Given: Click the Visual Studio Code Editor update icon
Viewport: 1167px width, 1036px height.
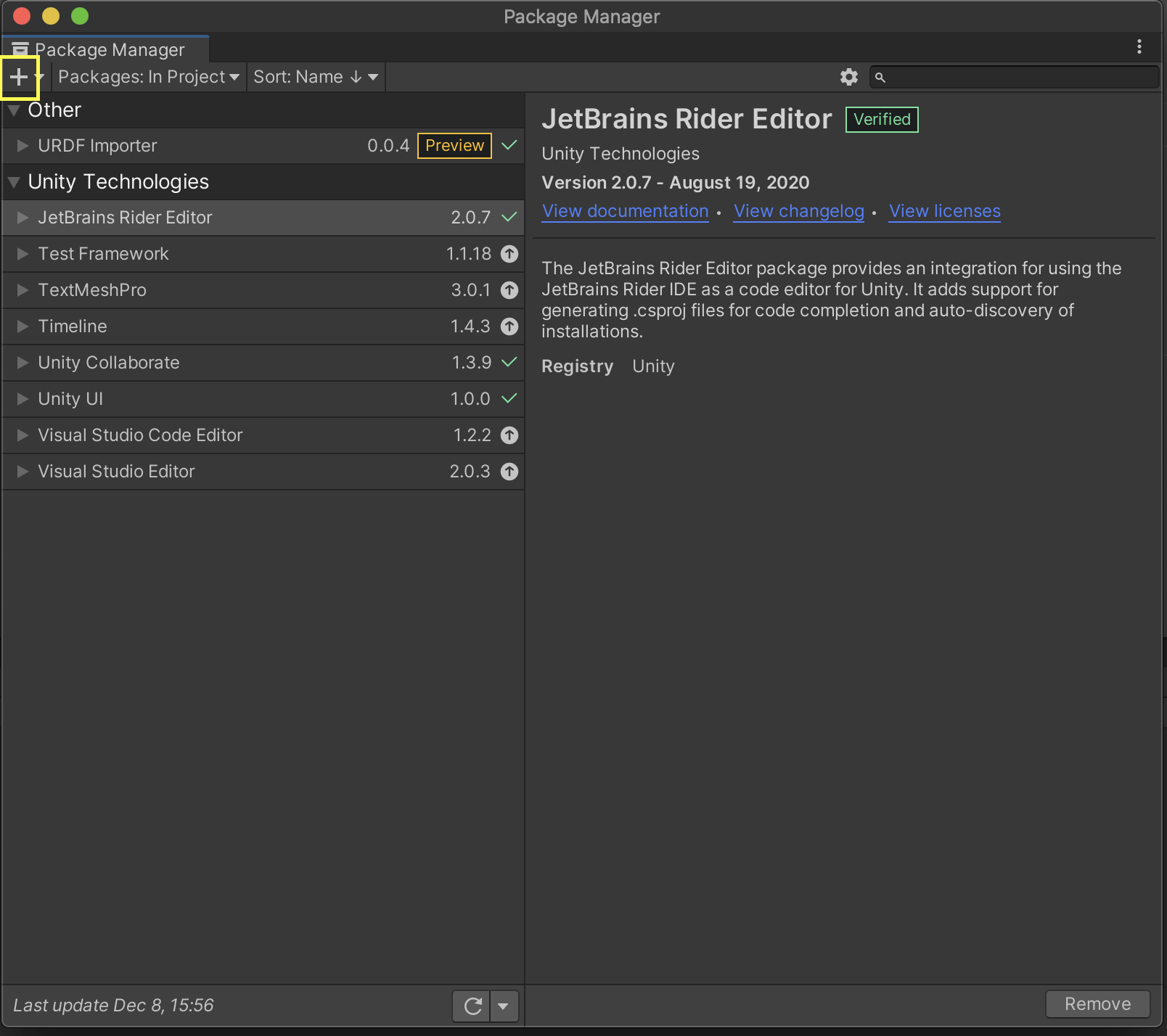Looking at the screenshot, I should coord(509,435).
